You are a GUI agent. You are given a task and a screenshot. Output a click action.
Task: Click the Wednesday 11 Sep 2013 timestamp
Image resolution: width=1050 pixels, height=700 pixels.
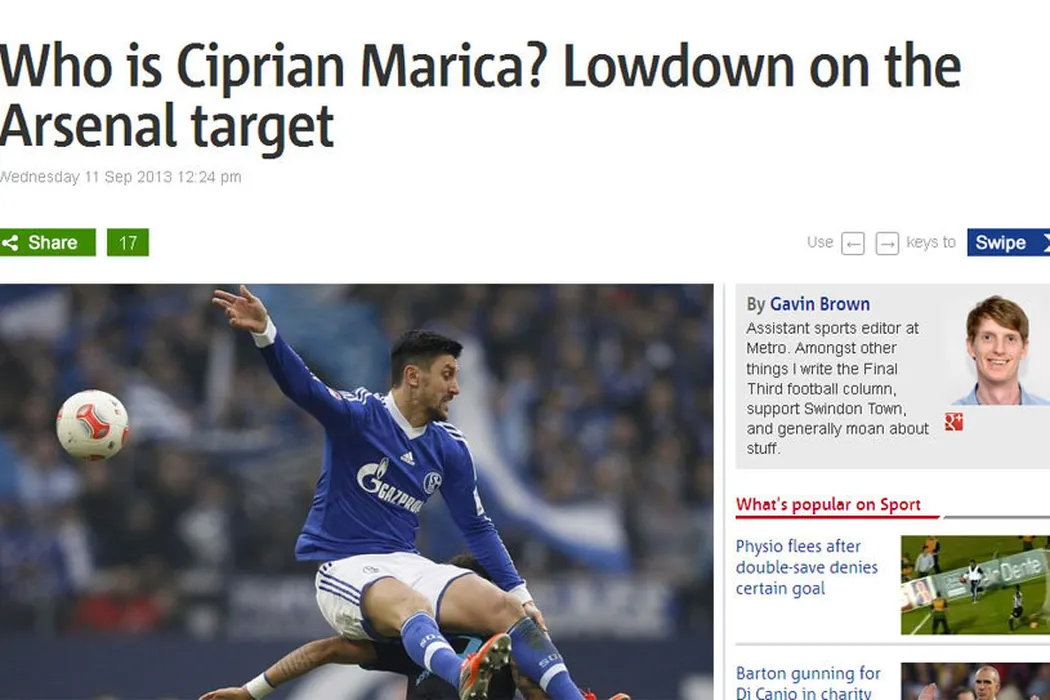pos(121,178)
